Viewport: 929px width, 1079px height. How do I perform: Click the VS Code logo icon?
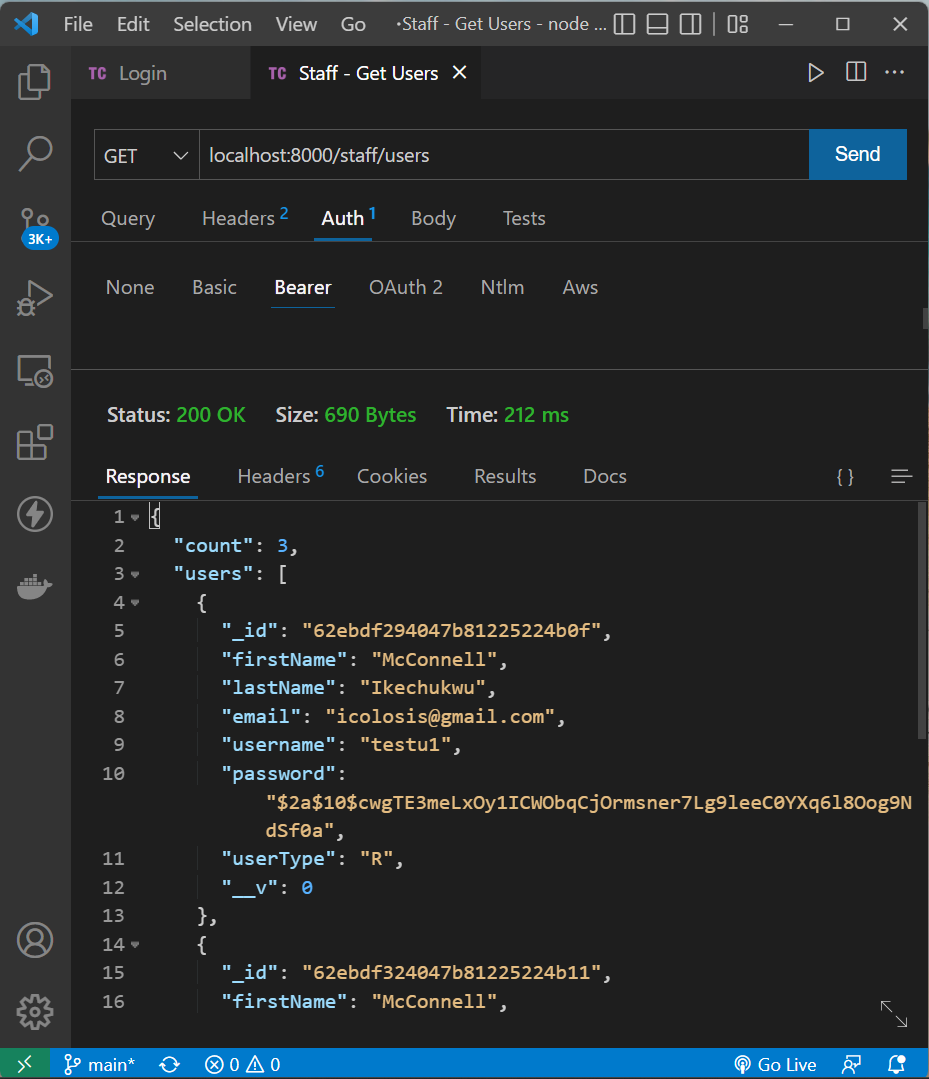coord(26,24)
